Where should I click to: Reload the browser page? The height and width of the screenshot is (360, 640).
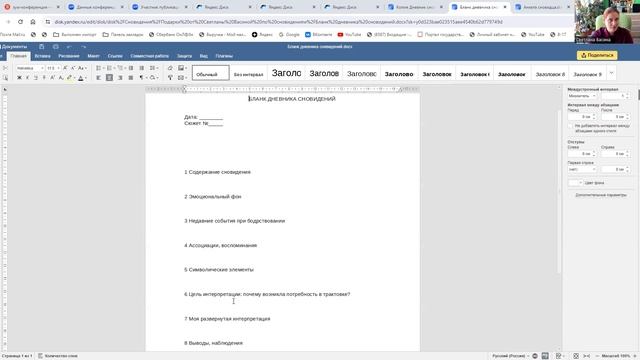click(20, 22)
